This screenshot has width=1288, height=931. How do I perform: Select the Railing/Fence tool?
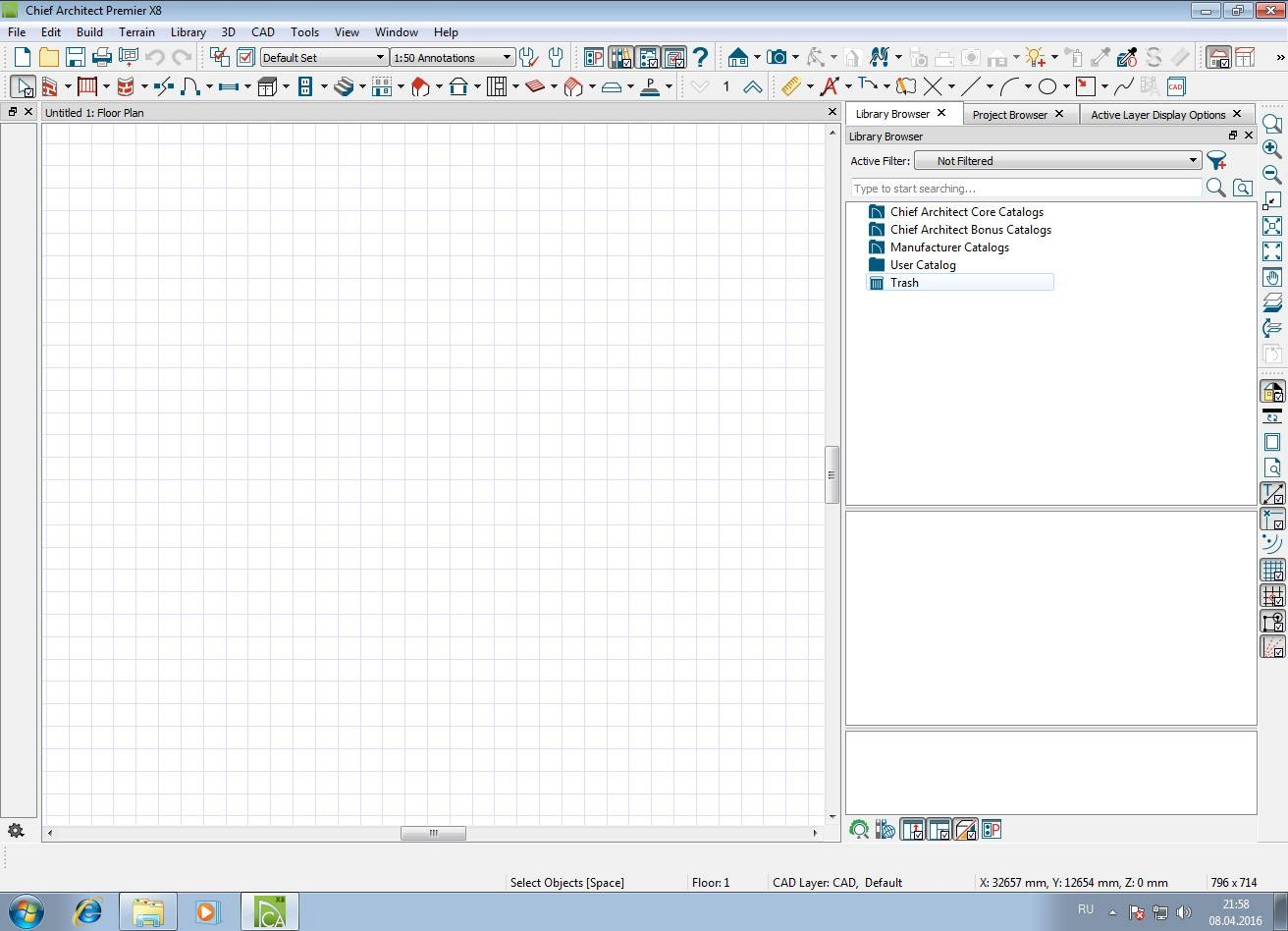87,86
